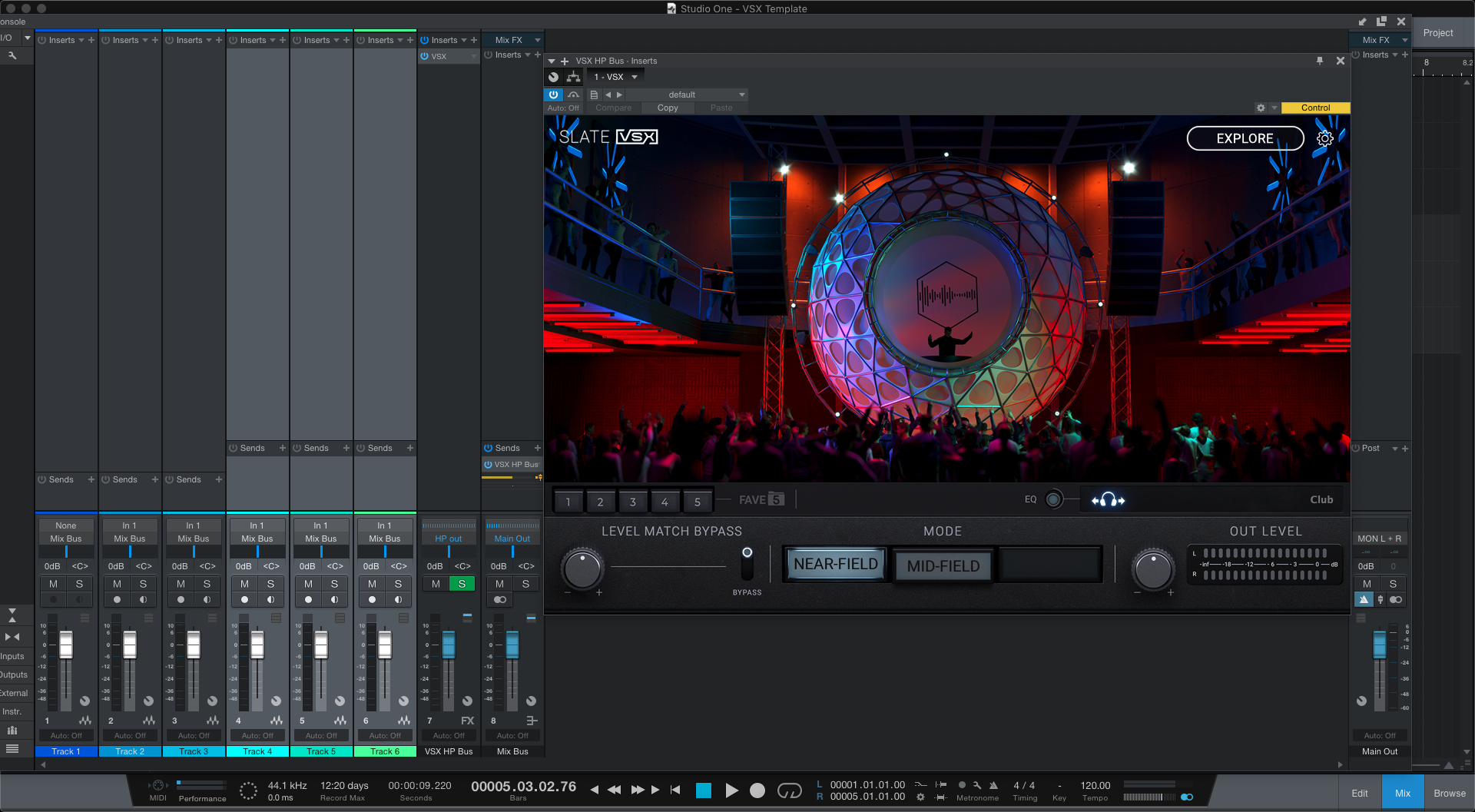Open Track 1 input selector showing None

[66, 525]
